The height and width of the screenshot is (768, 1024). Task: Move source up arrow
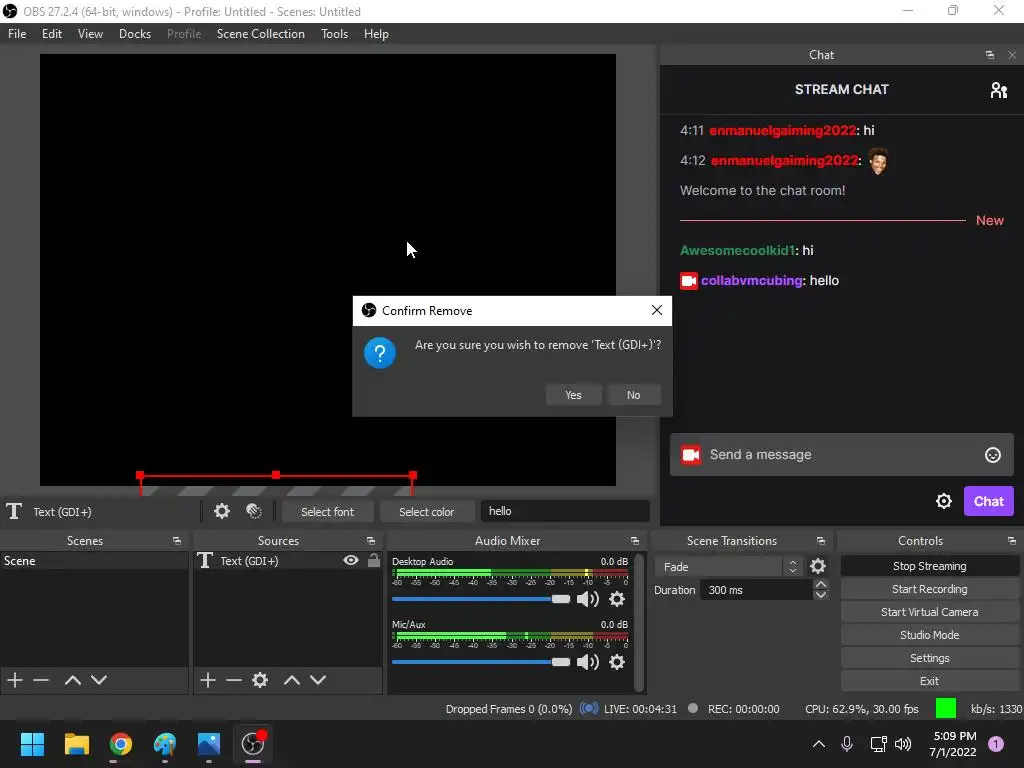(x=292, y=680)
